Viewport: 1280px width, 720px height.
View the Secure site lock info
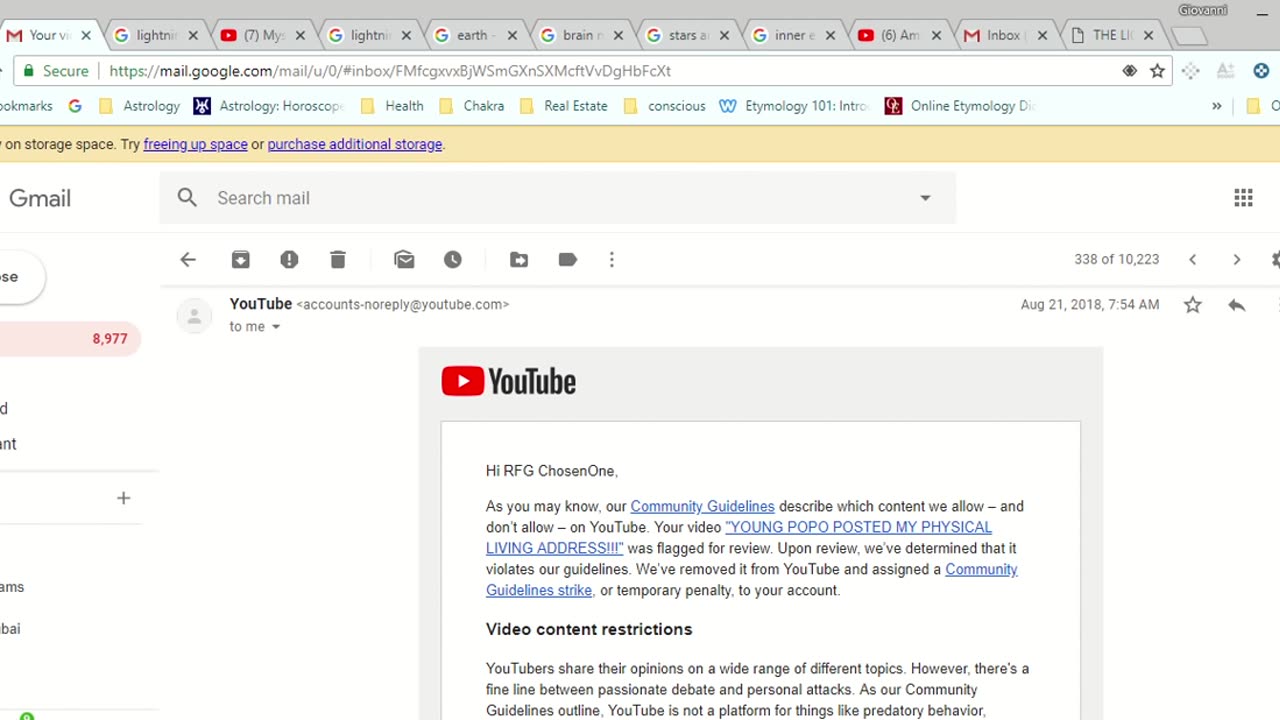56,71
